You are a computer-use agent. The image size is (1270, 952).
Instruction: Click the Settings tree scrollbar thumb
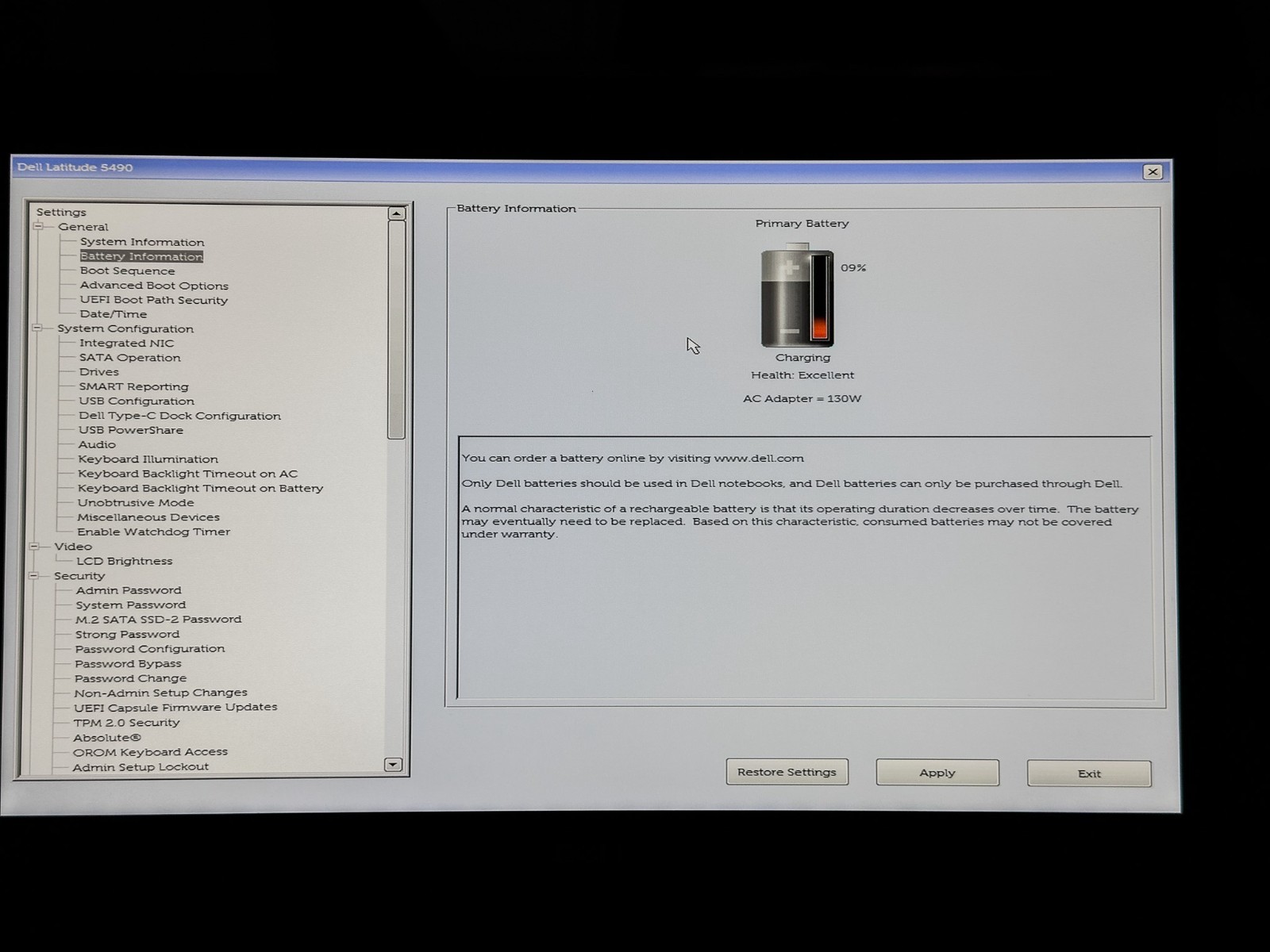coord(396,330)
